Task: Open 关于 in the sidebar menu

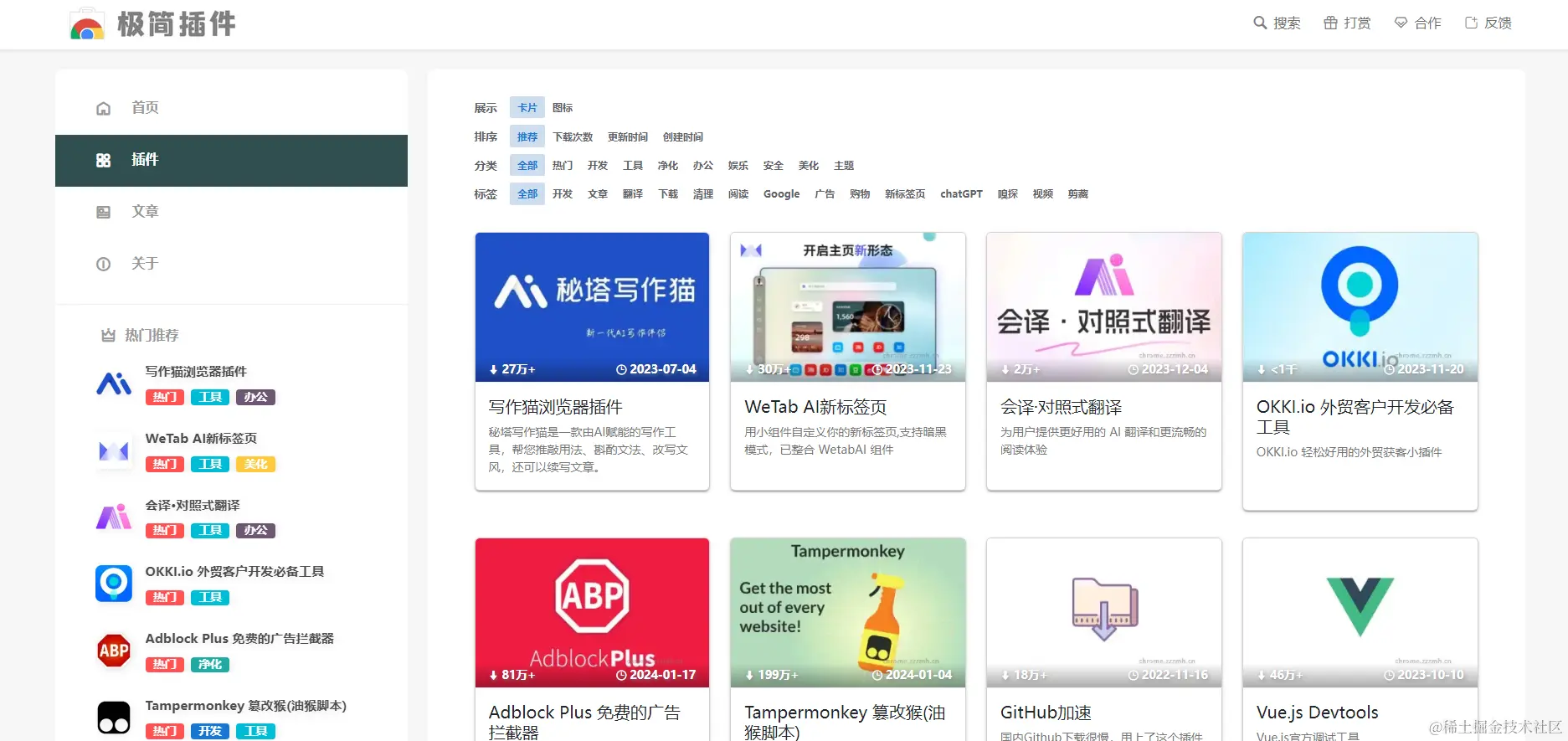Action: [x=231, y=264]
